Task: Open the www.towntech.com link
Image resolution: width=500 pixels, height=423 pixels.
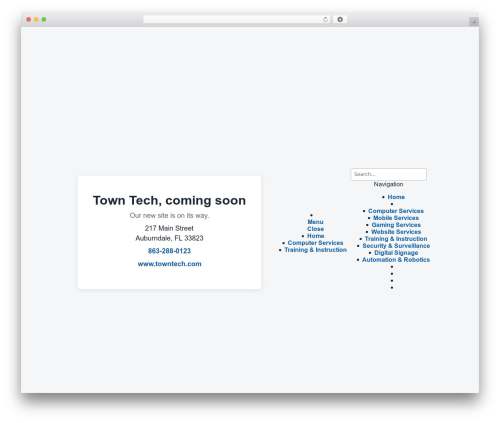Action: (x=169, y=264)
